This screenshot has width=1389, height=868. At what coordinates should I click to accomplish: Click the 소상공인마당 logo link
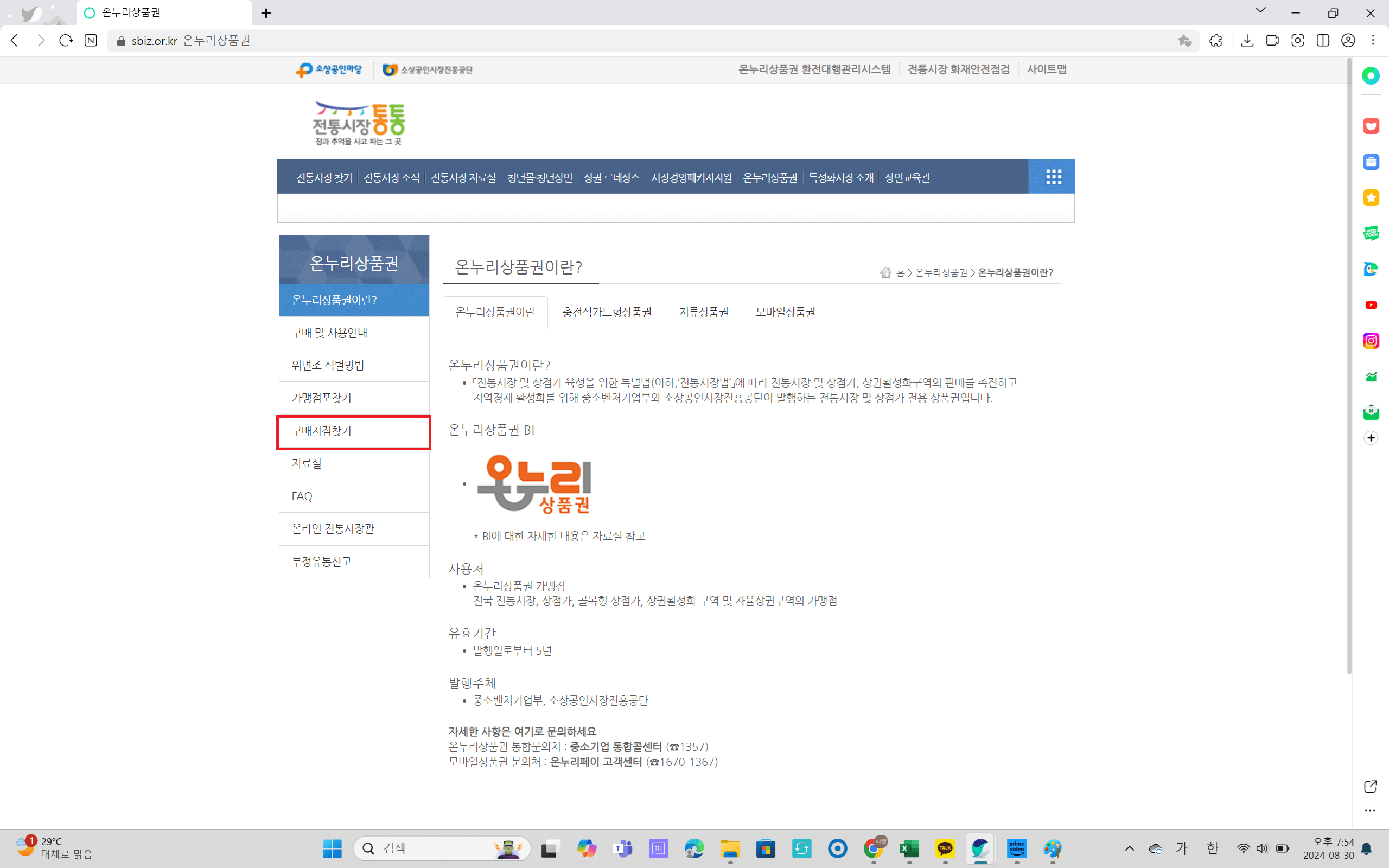coord(329,70)
